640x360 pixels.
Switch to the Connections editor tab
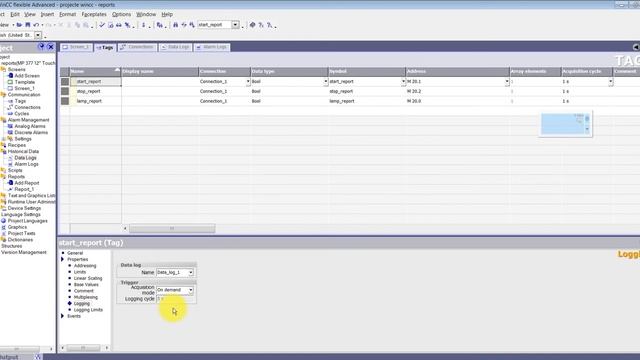(x=137, y=47)
